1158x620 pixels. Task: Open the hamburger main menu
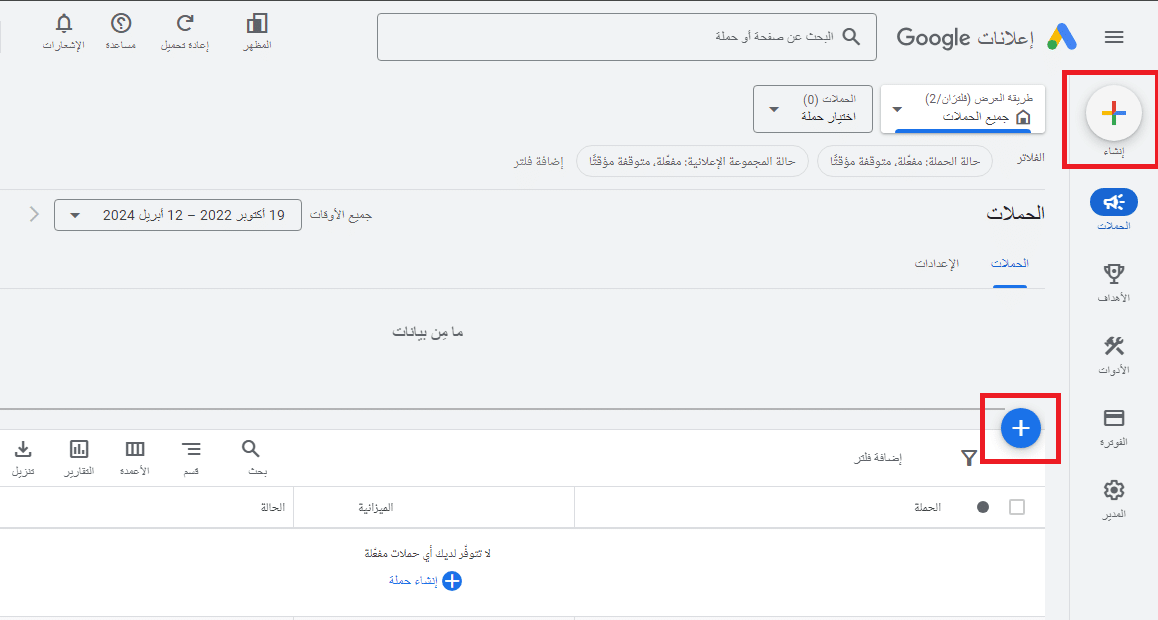(x=1114, y=37)
